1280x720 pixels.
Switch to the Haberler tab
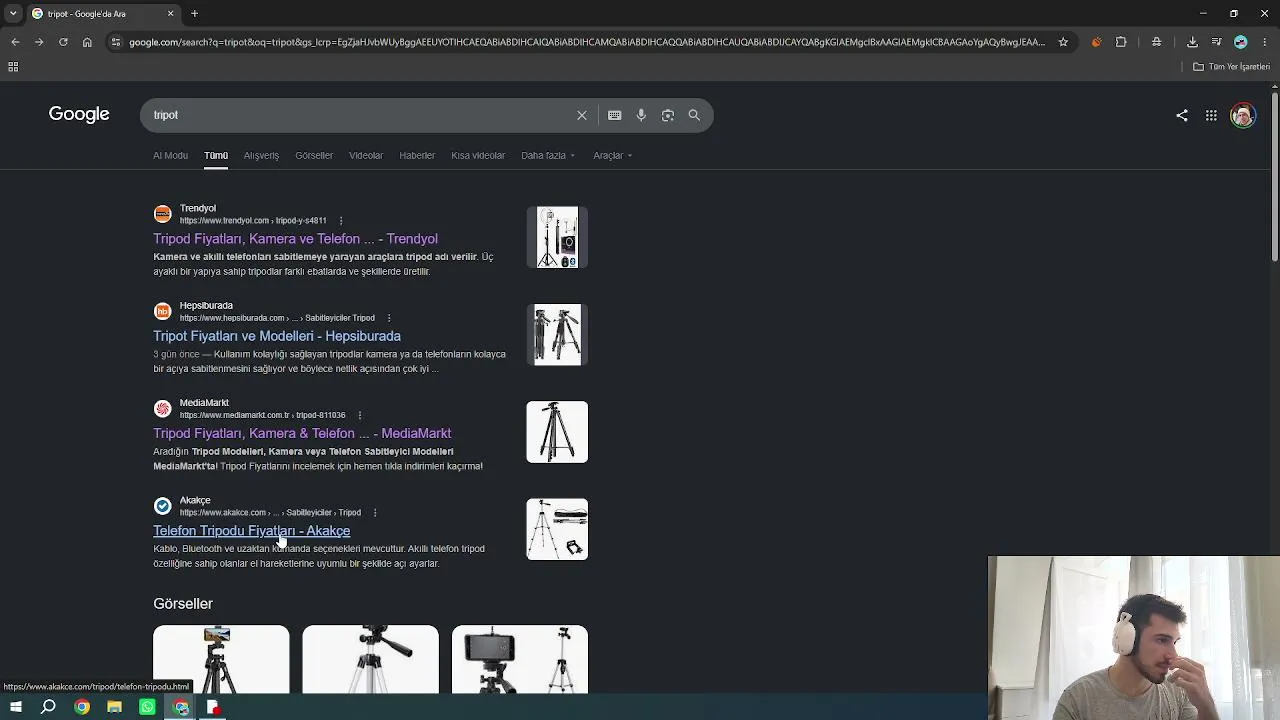[417, 155]
